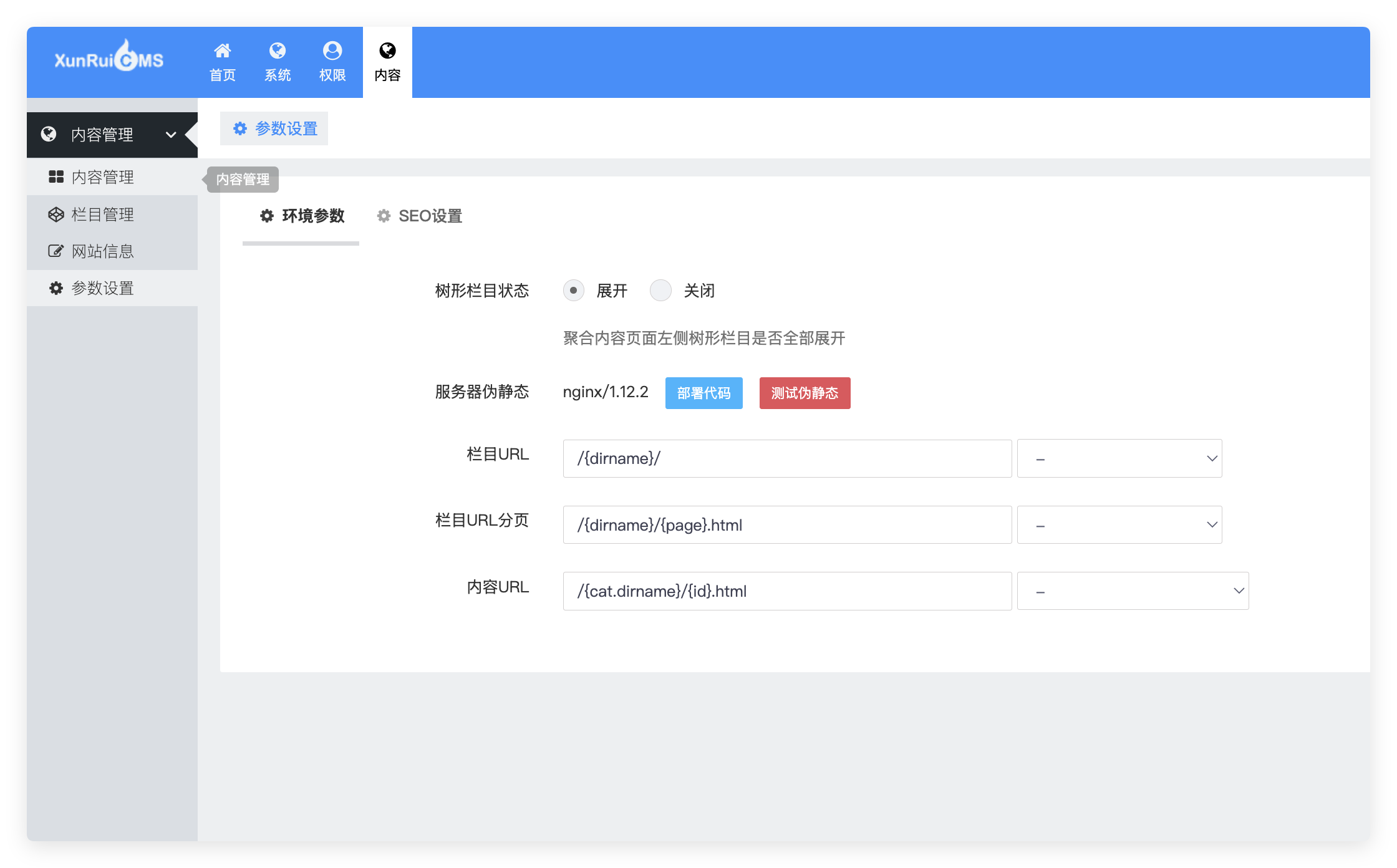This screenshot has width=1397, height=868.
Task: Click the house icon above 首页
Action: point(223,50)
